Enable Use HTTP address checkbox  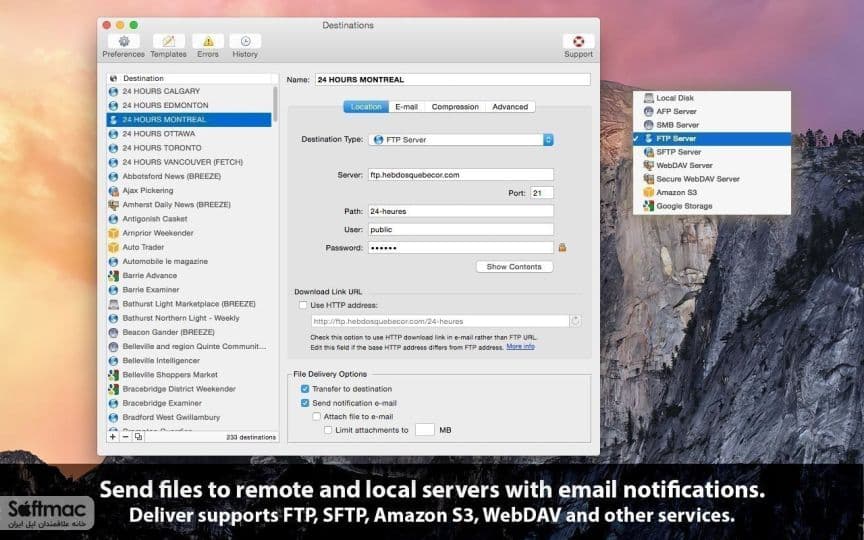pos(303,305)
